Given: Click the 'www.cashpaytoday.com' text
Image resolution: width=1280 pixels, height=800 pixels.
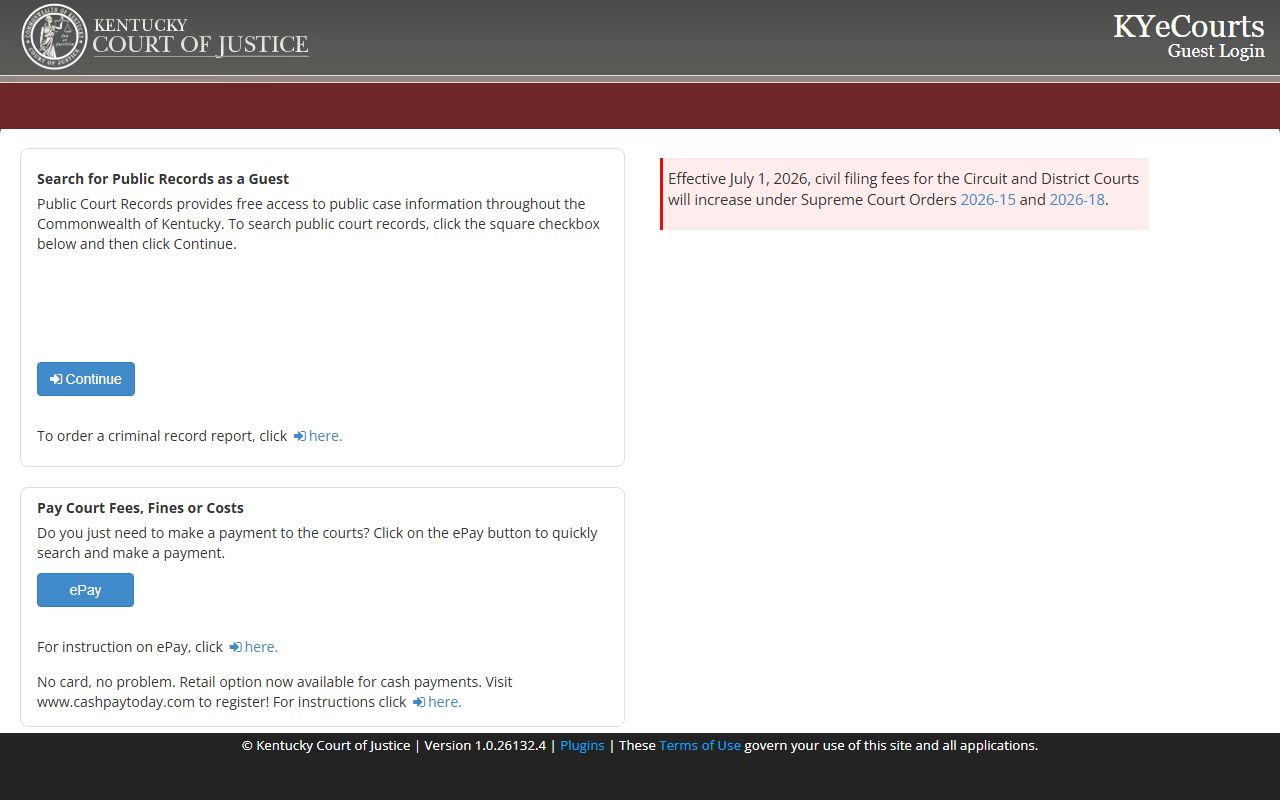Looking at the screenshot, I should point(116,702).
